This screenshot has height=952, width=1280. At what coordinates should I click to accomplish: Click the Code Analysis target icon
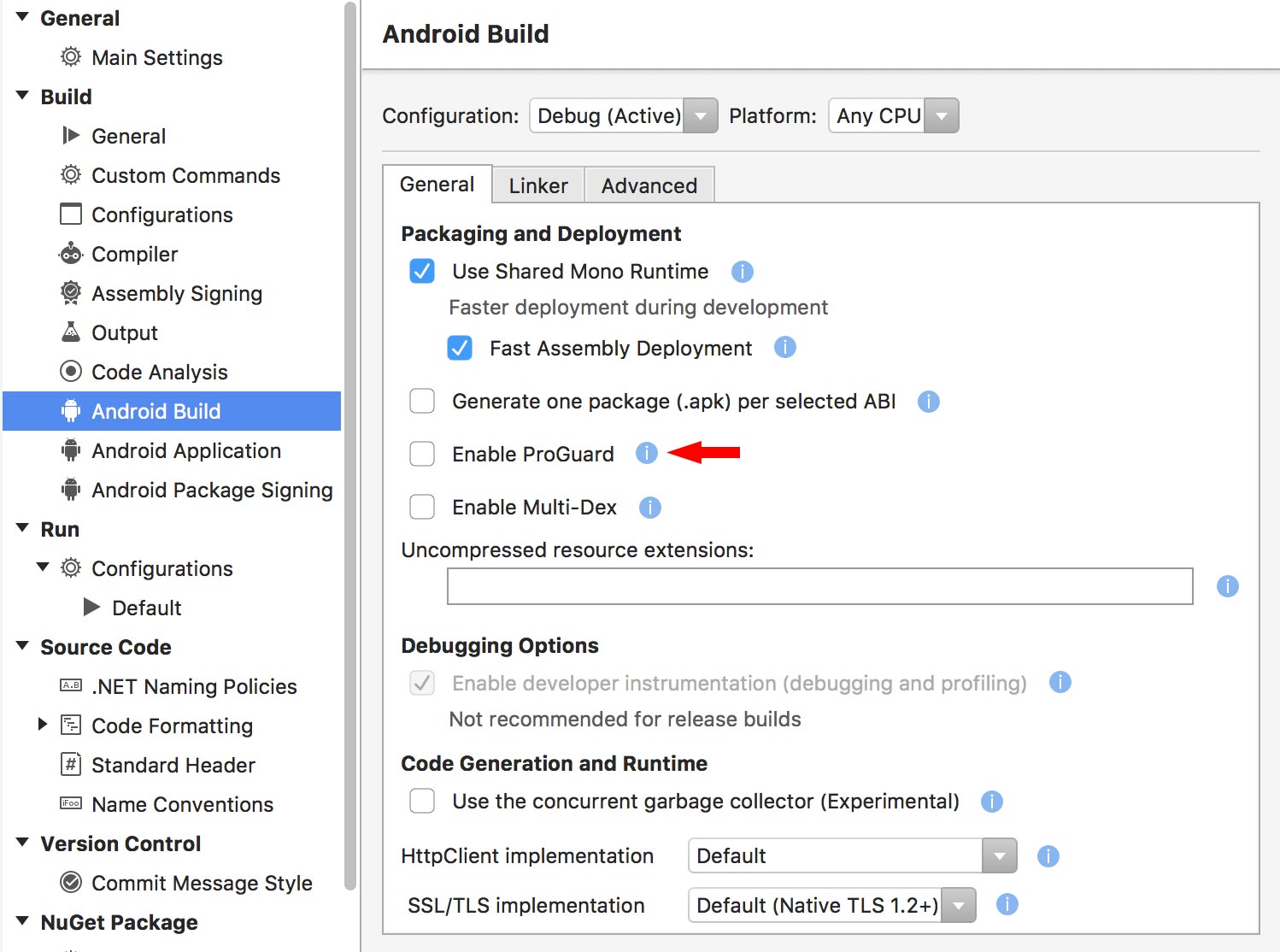point(71,372)
